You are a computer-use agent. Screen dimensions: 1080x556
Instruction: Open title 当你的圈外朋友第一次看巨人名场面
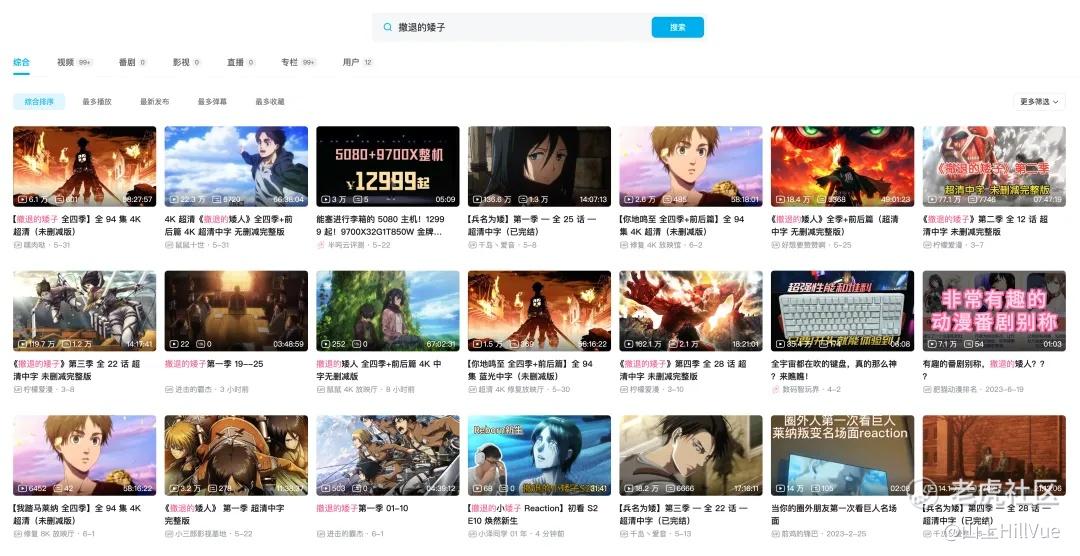pyautogui.click(x=834, y=514)
